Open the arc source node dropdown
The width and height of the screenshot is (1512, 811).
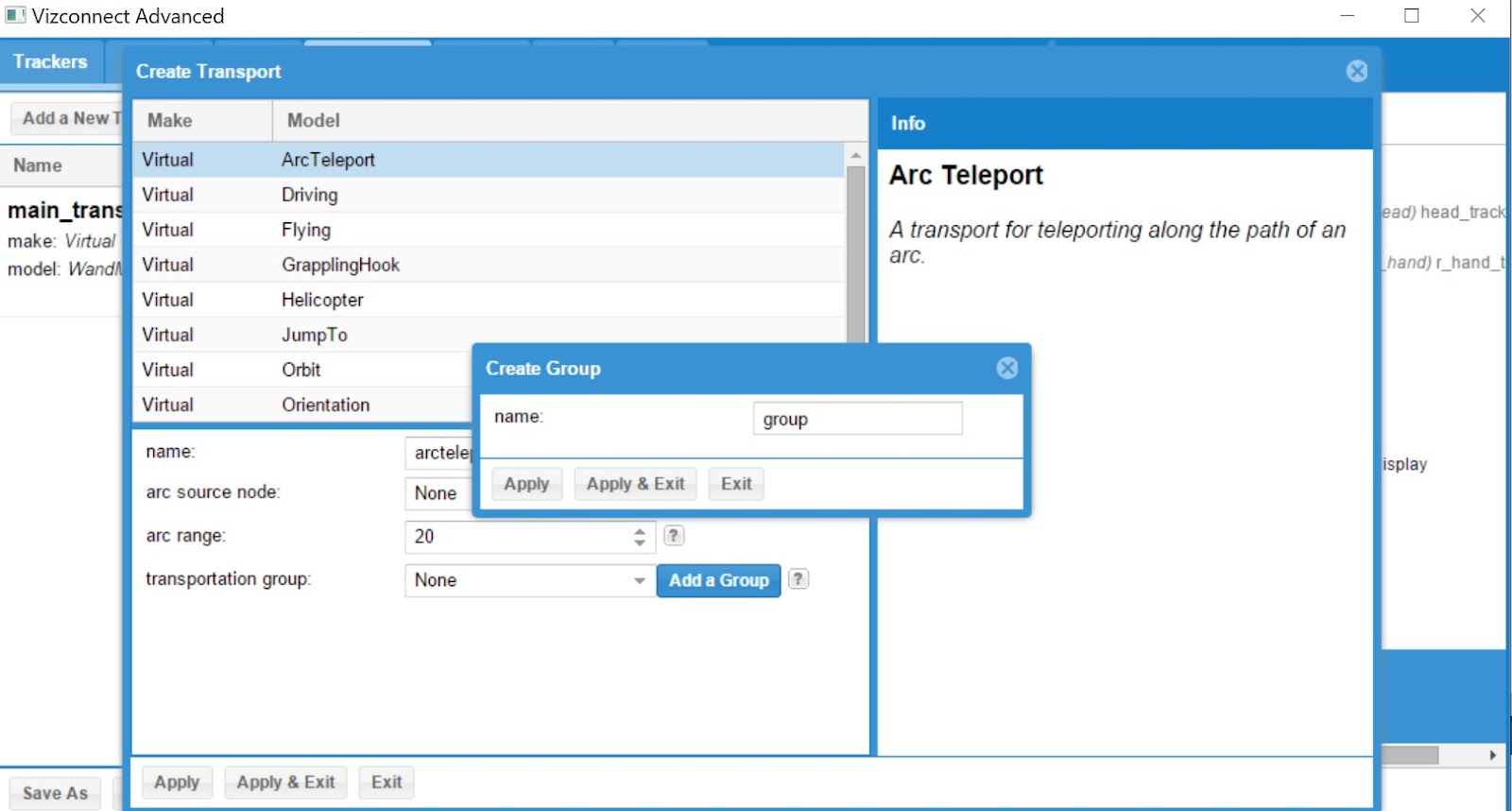pos(438,493)
